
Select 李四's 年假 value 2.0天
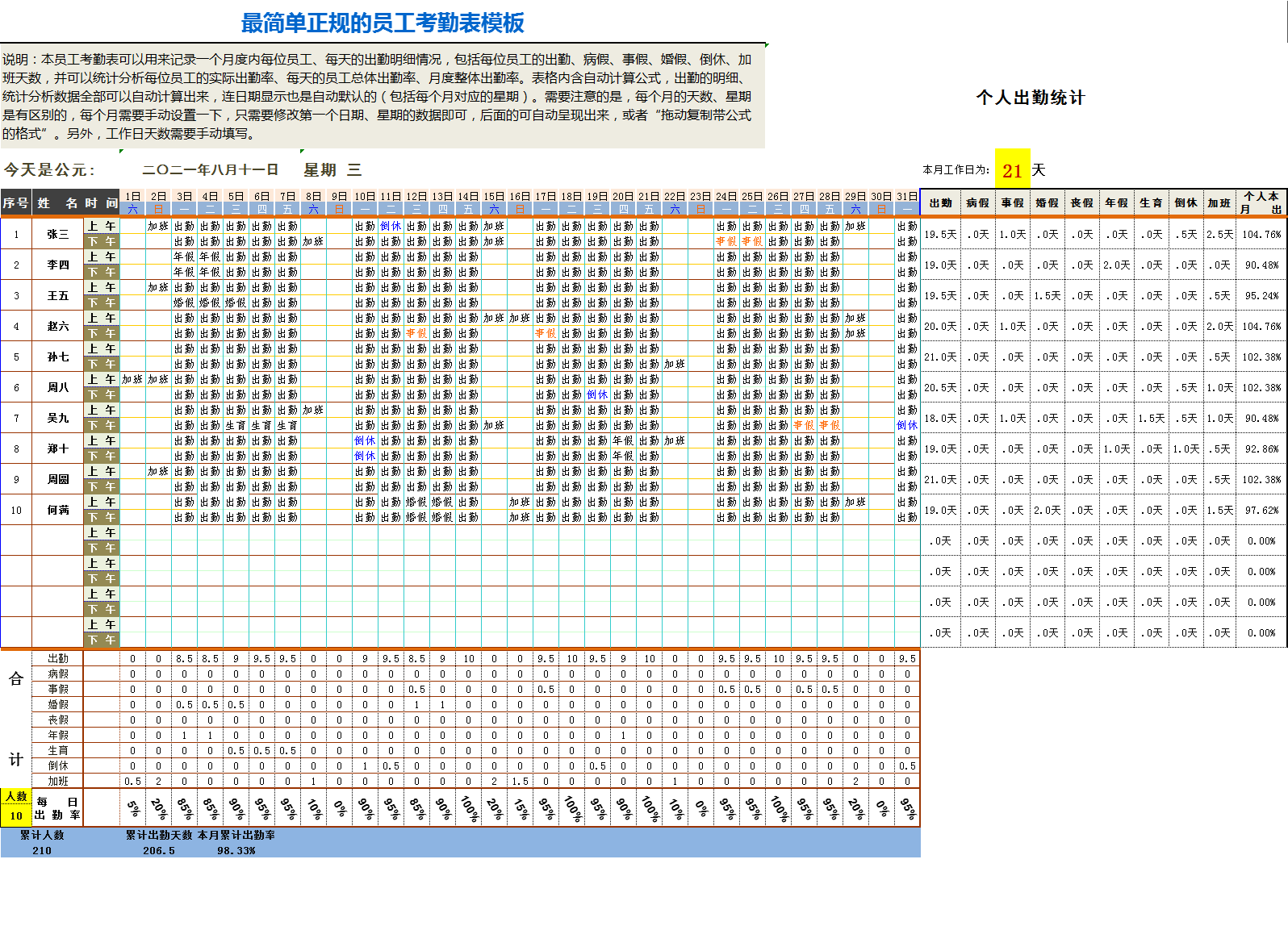tap(1117, 265)
